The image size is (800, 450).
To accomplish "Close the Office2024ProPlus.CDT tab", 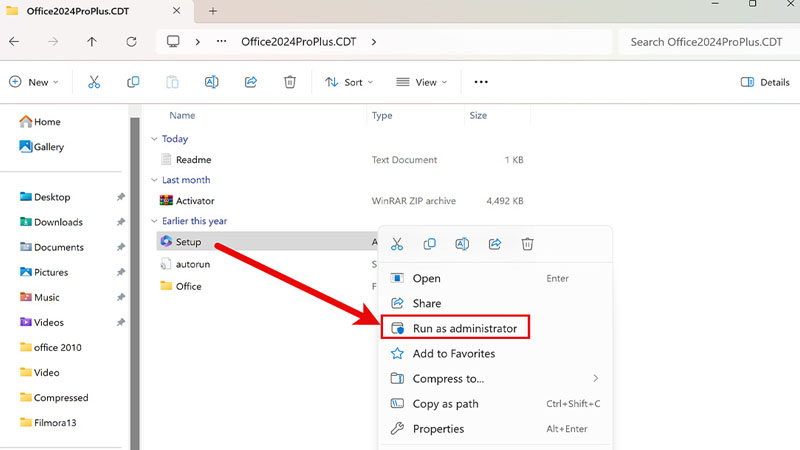I will [x=177, y=11].
